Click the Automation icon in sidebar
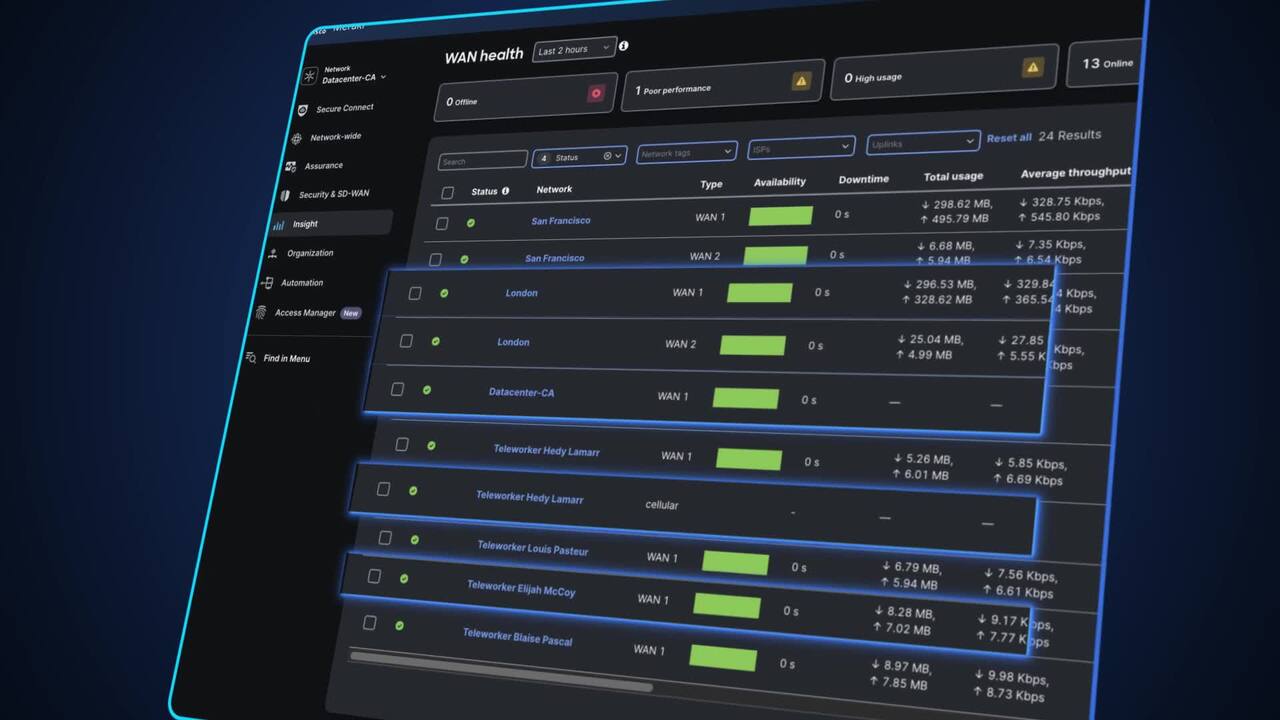 click(x=267, y=283)
